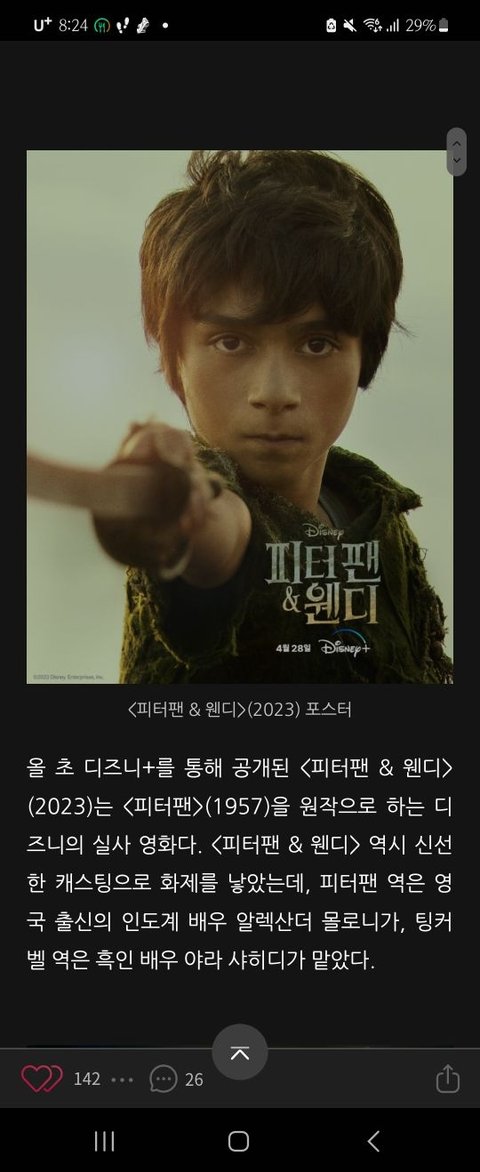Tap the Android home navigation button
This screenshot has height=1172, width=480.
[239, 1141]
